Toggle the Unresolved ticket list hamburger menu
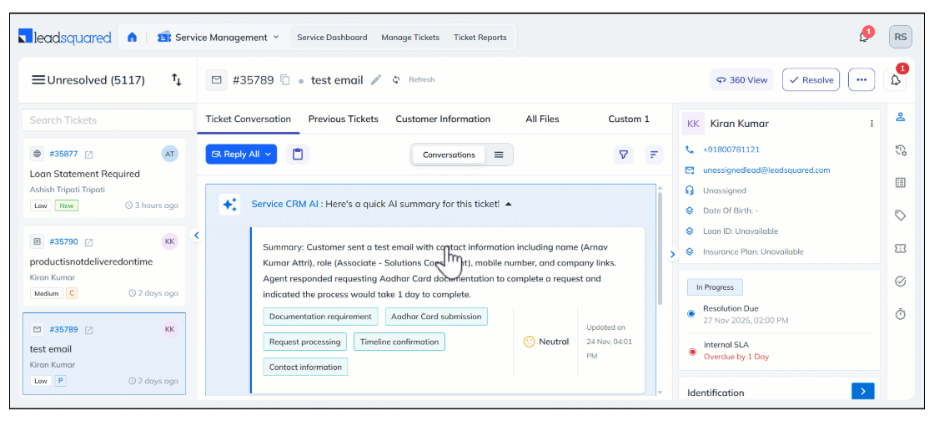 38,80
